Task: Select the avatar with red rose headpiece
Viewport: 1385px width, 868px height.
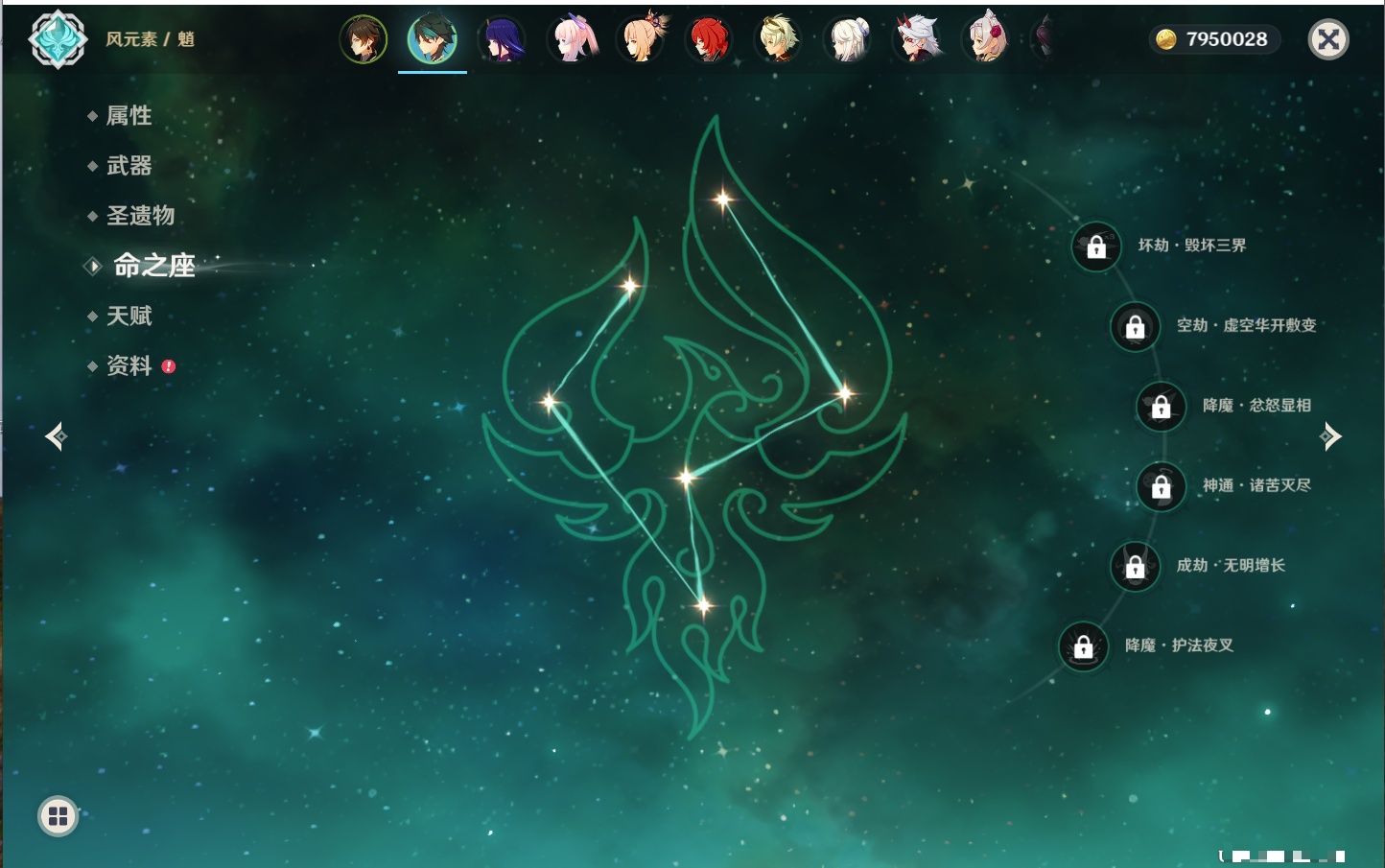Action: tap(987, 39)
